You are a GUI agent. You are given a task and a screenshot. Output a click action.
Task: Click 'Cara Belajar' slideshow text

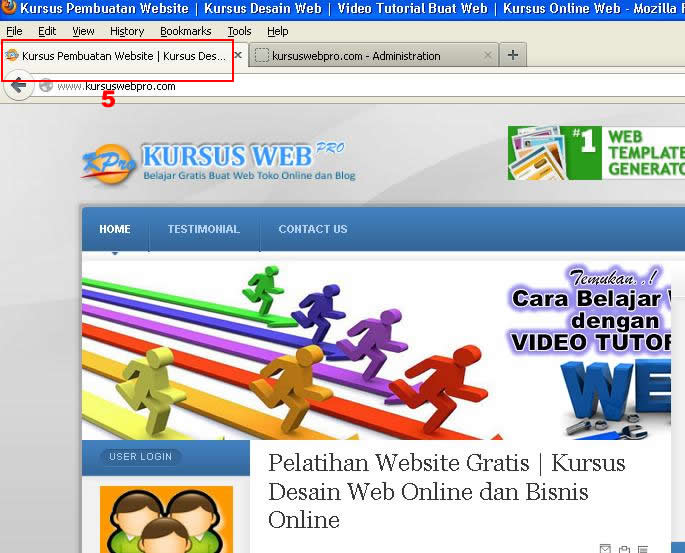click(586, 299)
